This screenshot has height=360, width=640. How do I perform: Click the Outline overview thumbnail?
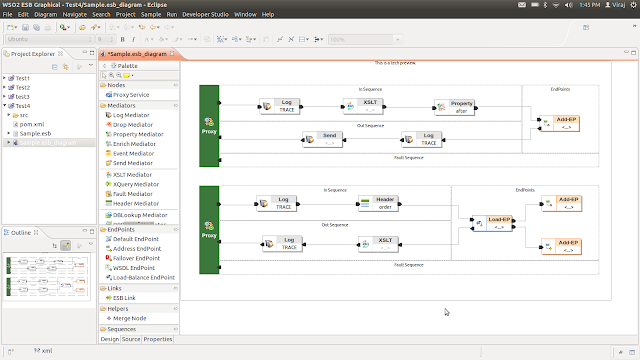[x=47, y=276]
